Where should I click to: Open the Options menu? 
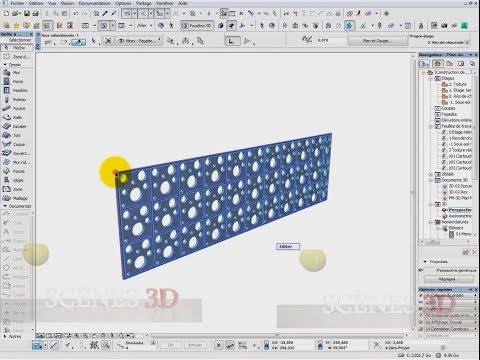coord(123,3)
